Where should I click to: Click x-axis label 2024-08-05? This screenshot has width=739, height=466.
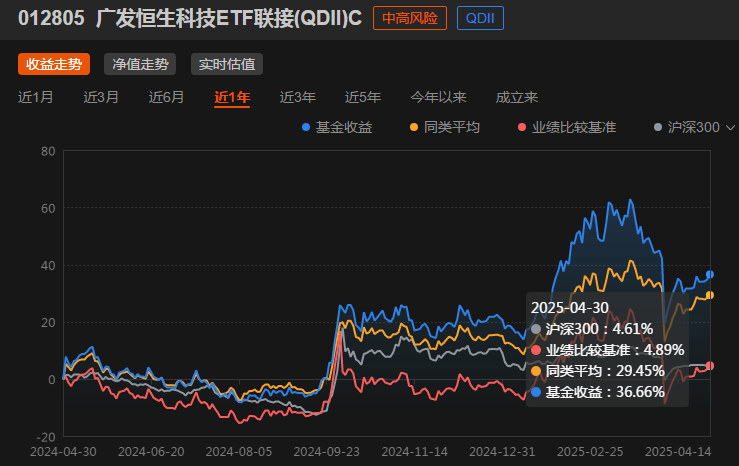[x=239, y=452]
